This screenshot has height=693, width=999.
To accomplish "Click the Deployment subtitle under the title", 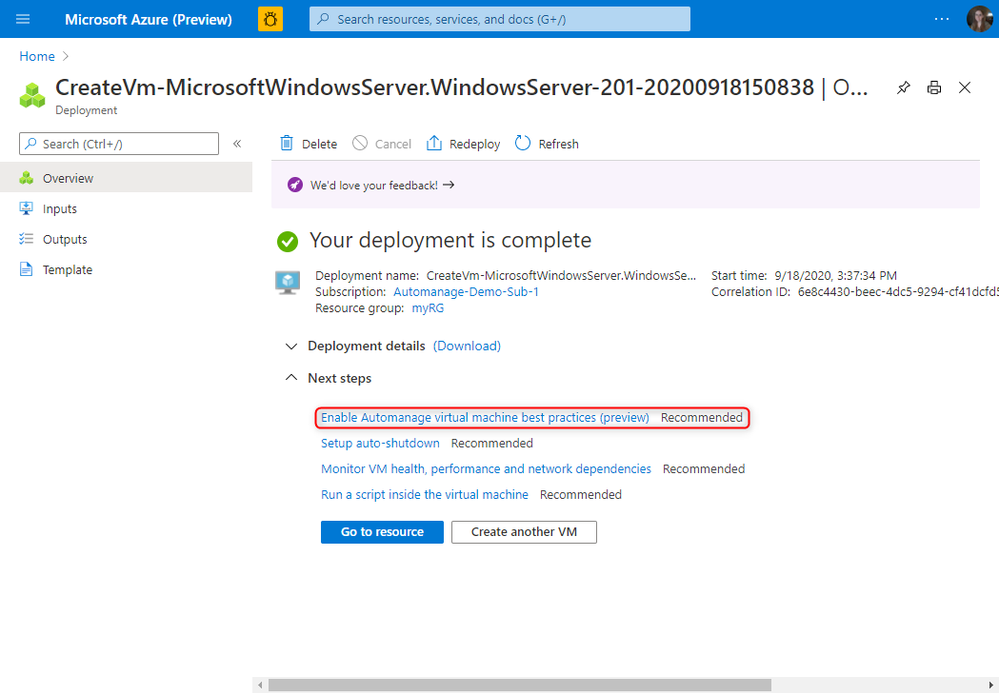I will pyautogui.click(x=86, y=110).
